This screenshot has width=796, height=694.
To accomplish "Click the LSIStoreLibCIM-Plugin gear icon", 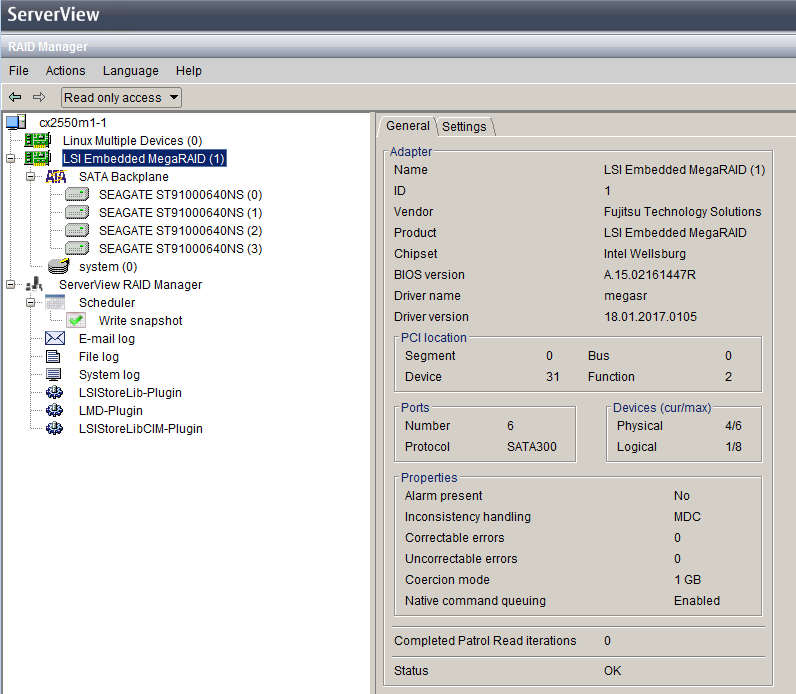I will [x=54, y=428].
